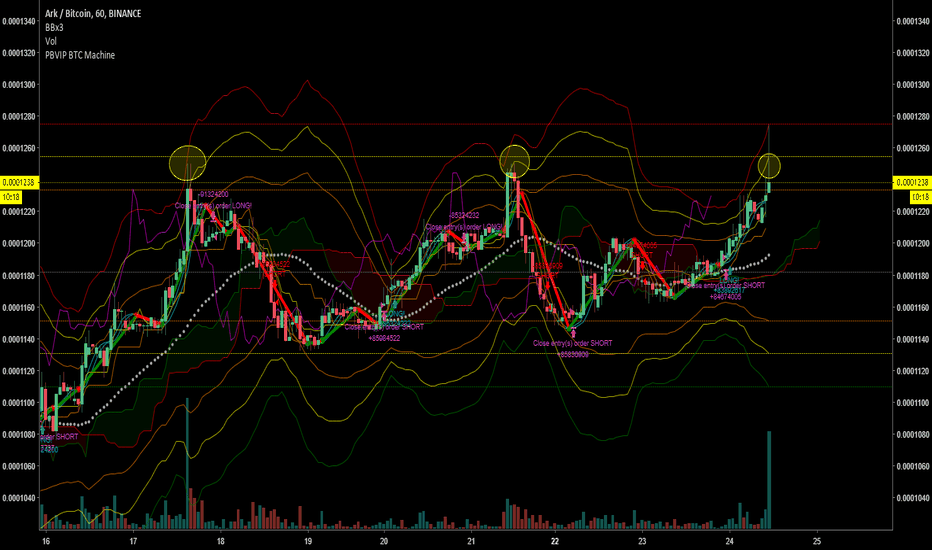Click 0.0001280 on the right price scale
Viewport: 932px width, 550px height.
coord(913,117)
